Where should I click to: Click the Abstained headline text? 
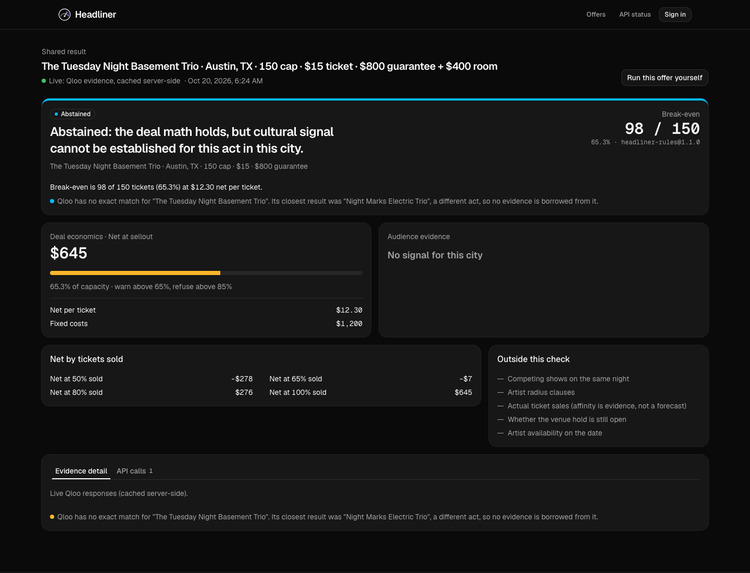click(192, 140)
